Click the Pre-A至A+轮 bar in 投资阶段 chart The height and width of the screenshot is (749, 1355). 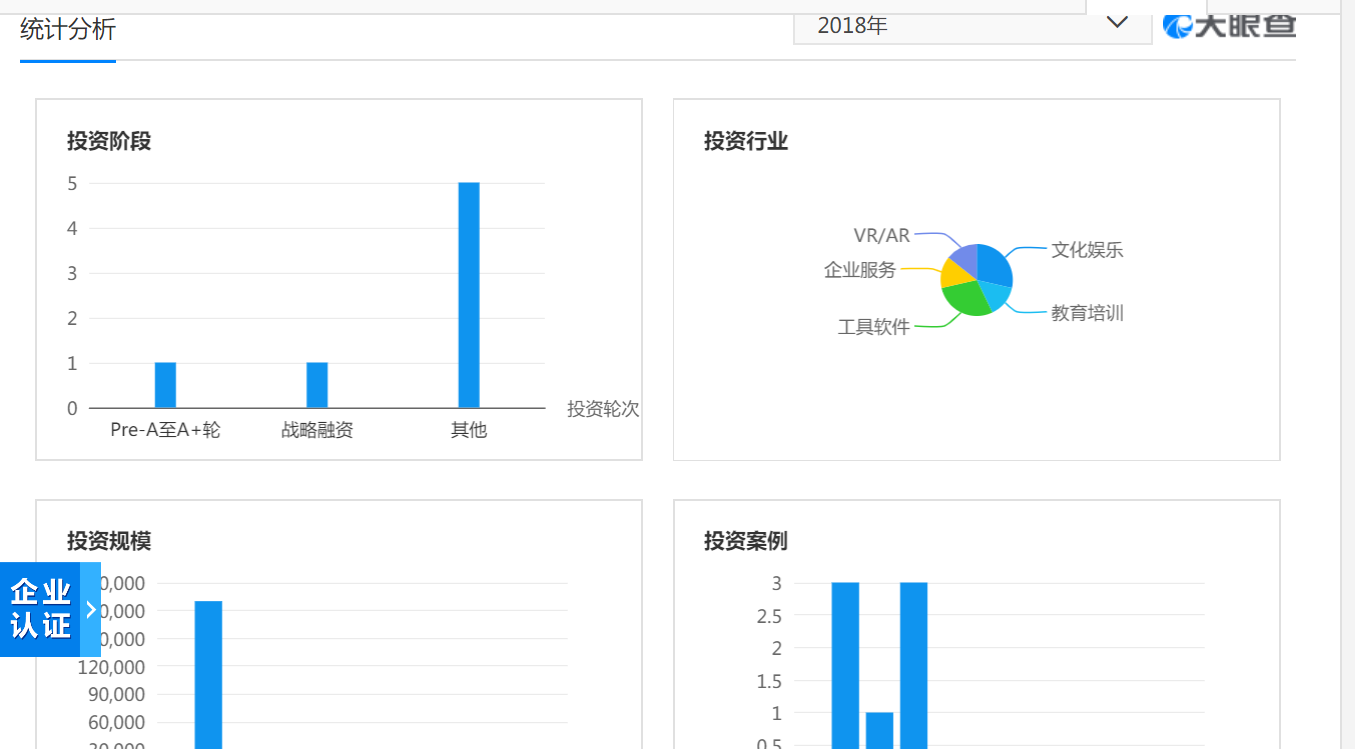pyautogui.click(x=165, y=385)
